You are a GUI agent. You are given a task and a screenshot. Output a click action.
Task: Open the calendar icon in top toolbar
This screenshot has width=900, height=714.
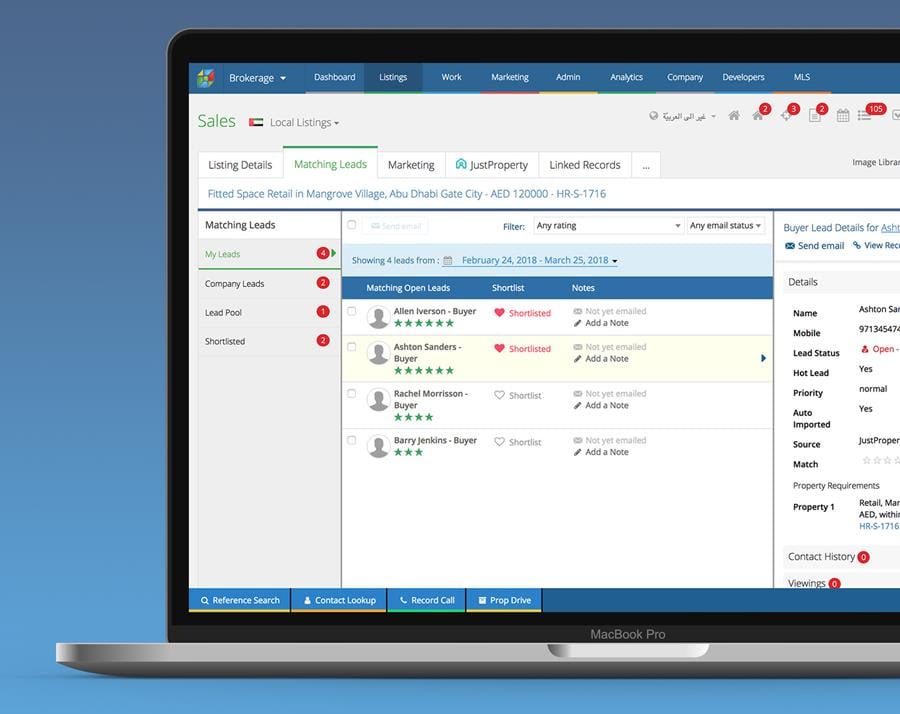click(843, 115)
